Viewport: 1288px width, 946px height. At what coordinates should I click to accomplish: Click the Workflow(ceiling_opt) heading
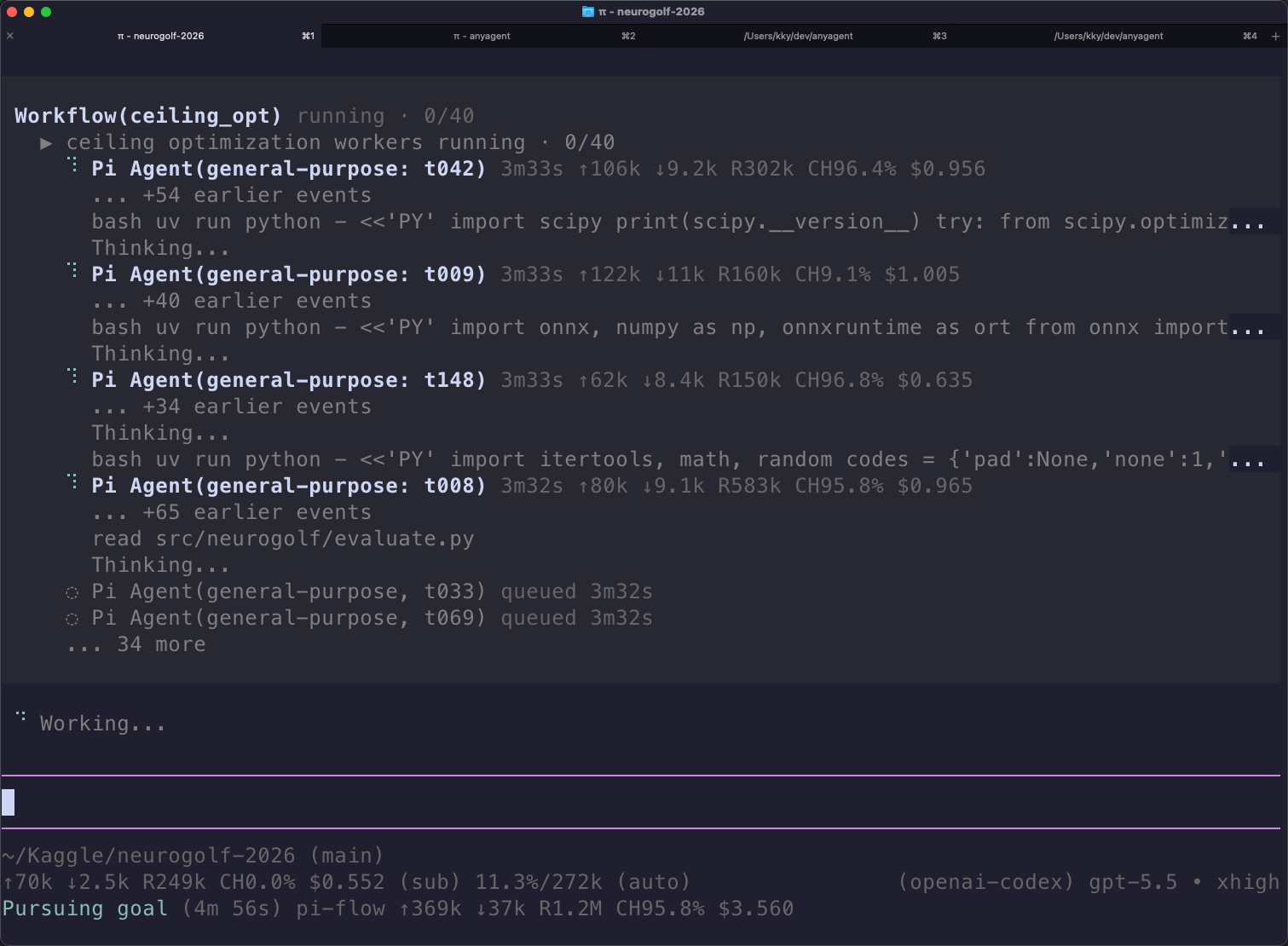(147, 116)
